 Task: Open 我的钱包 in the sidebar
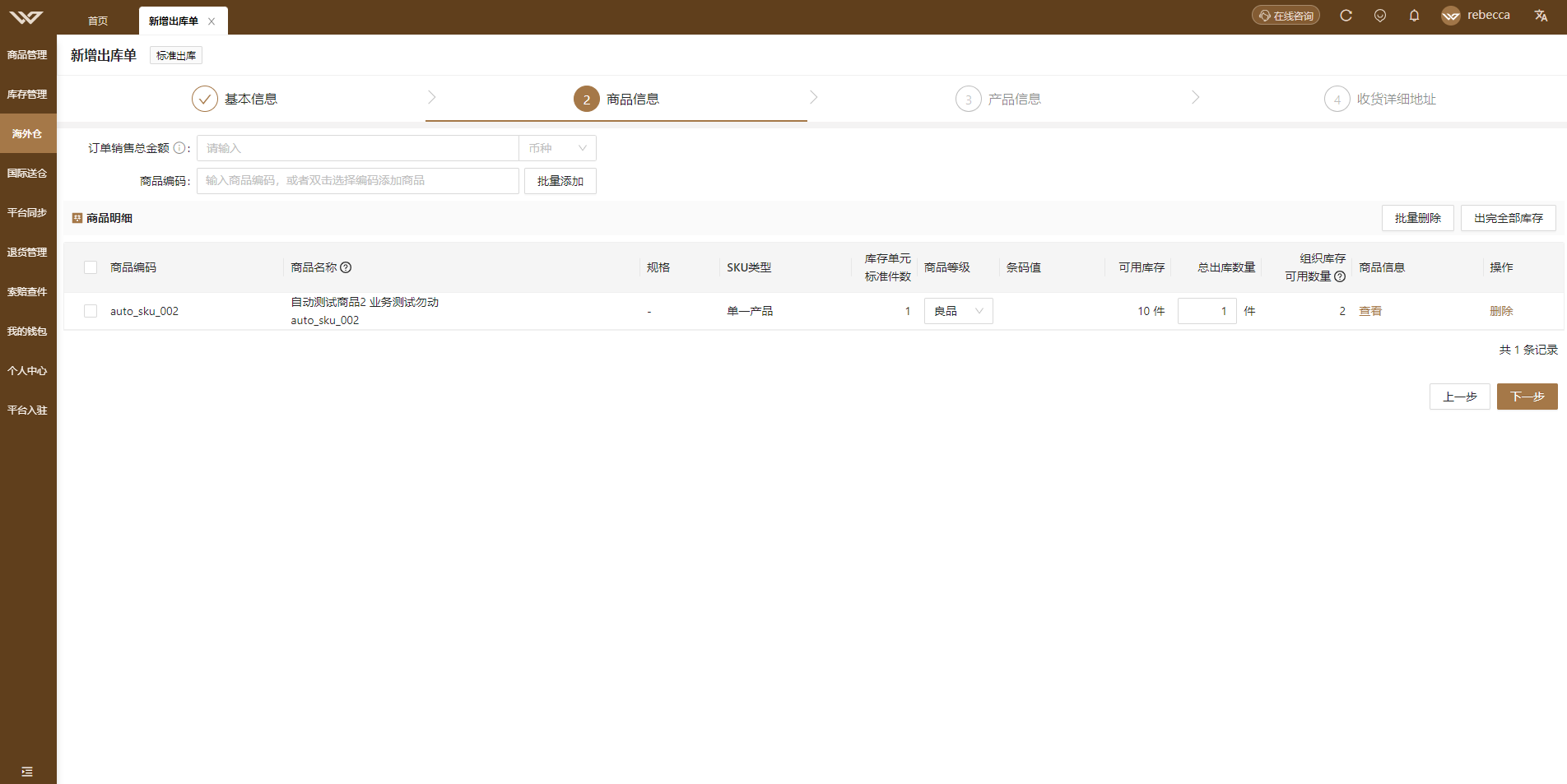pos(28,332)
